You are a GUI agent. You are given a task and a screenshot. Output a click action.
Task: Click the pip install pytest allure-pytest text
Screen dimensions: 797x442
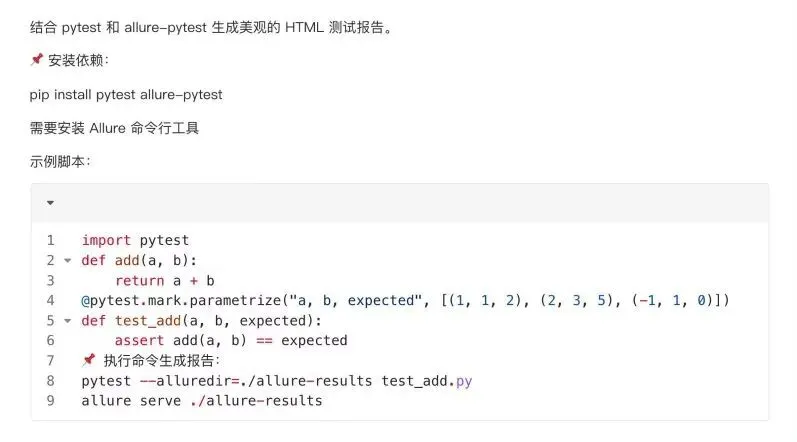coord(126,94)
